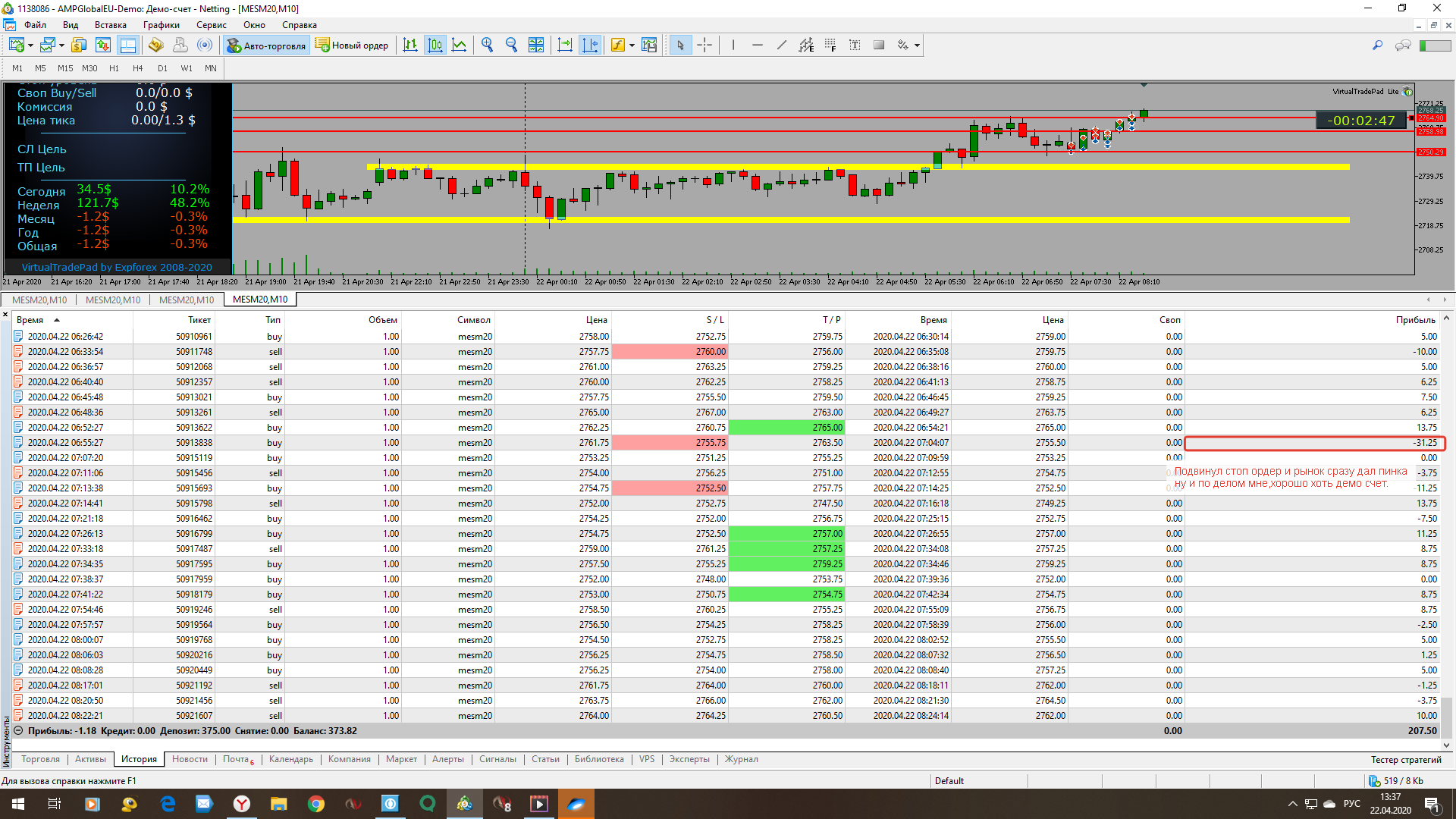
Task: Open the Графики menu
Action: pos(161,25)
